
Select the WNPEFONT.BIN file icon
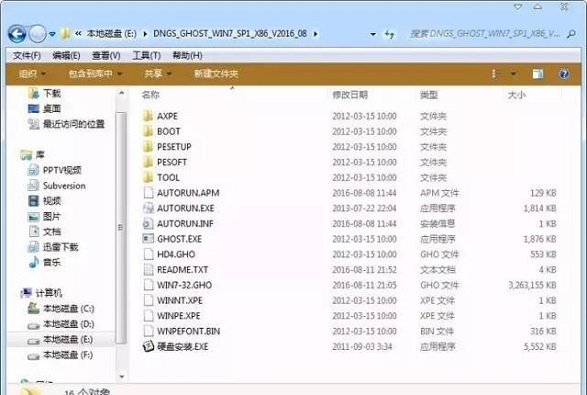pyautogui.click(x=149, y=331)
